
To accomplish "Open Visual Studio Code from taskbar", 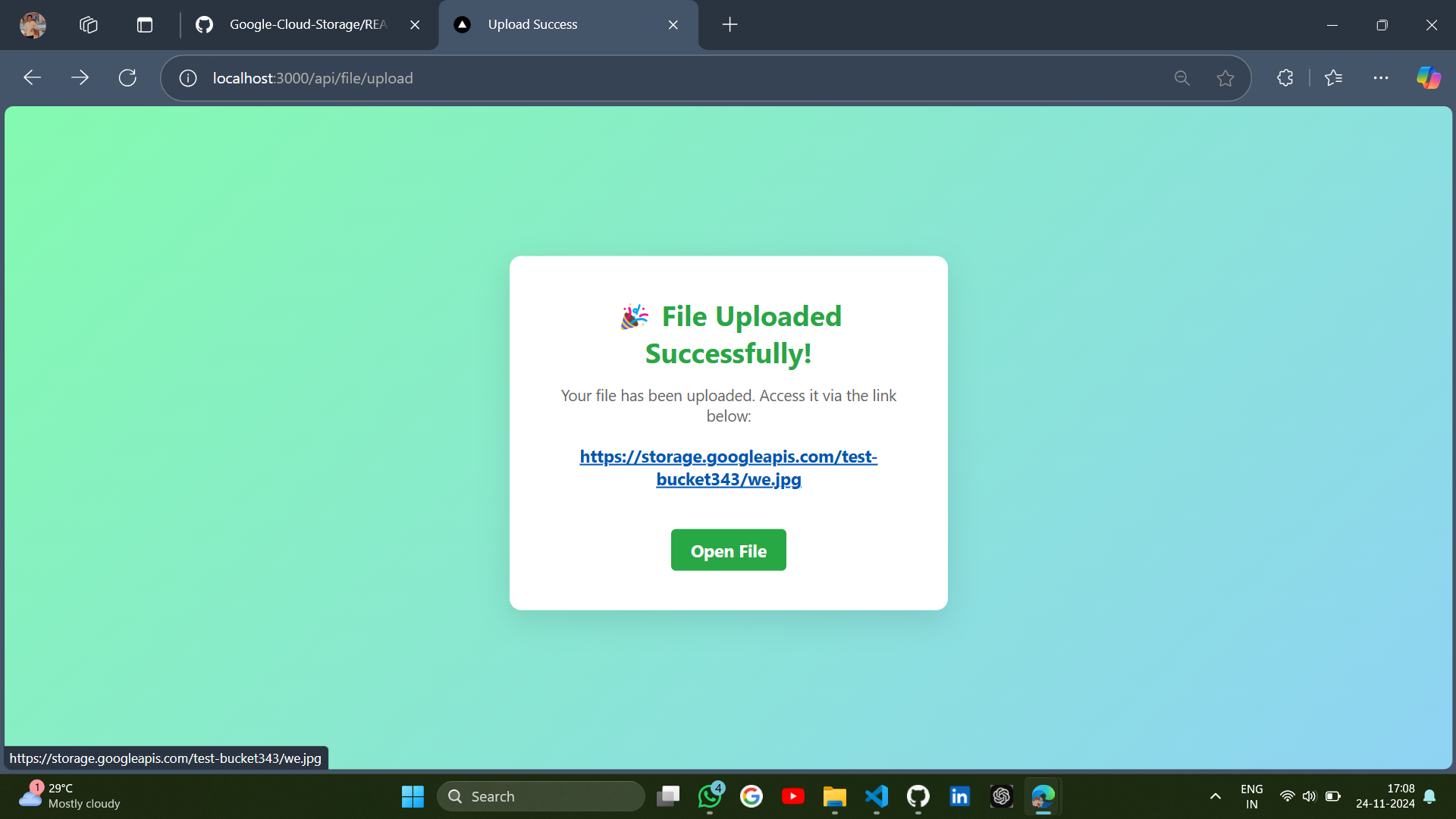I will click(x=877, y=796).
